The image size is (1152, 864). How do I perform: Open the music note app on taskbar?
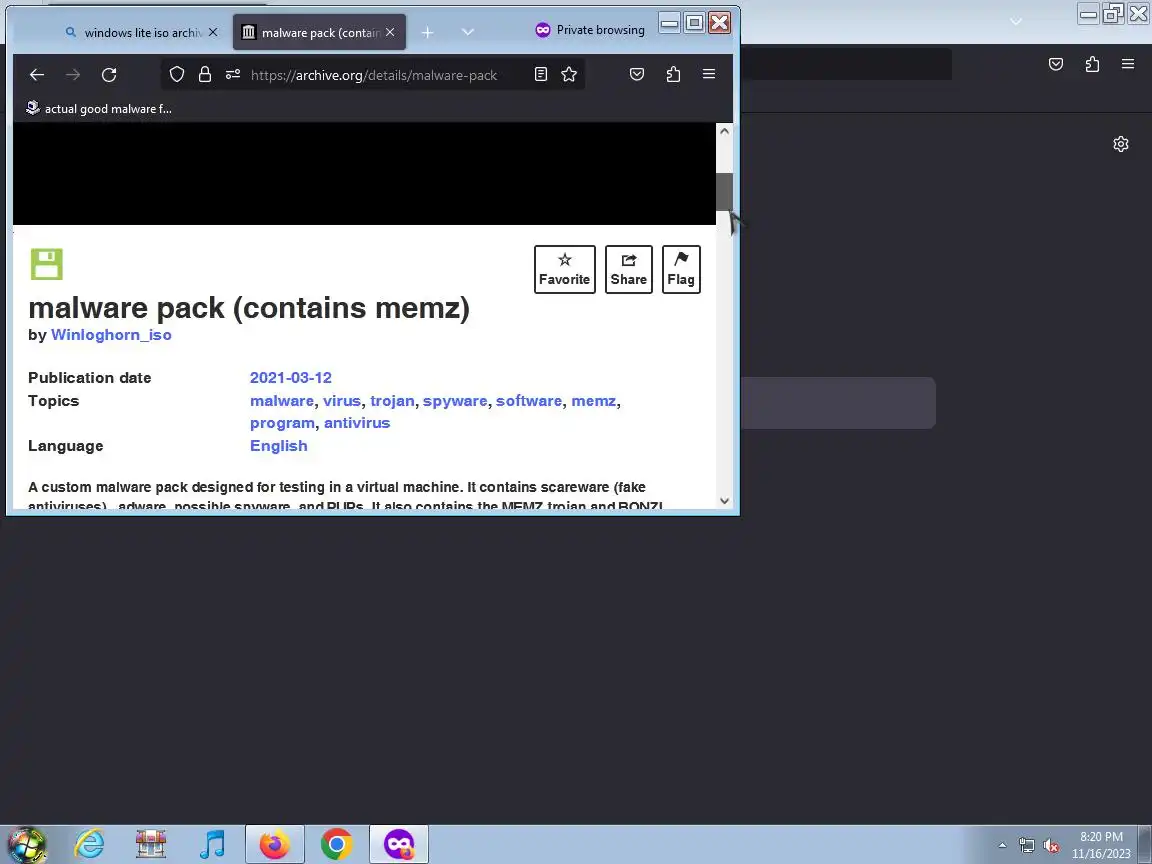pyautogui.click(x=212, y=844)
